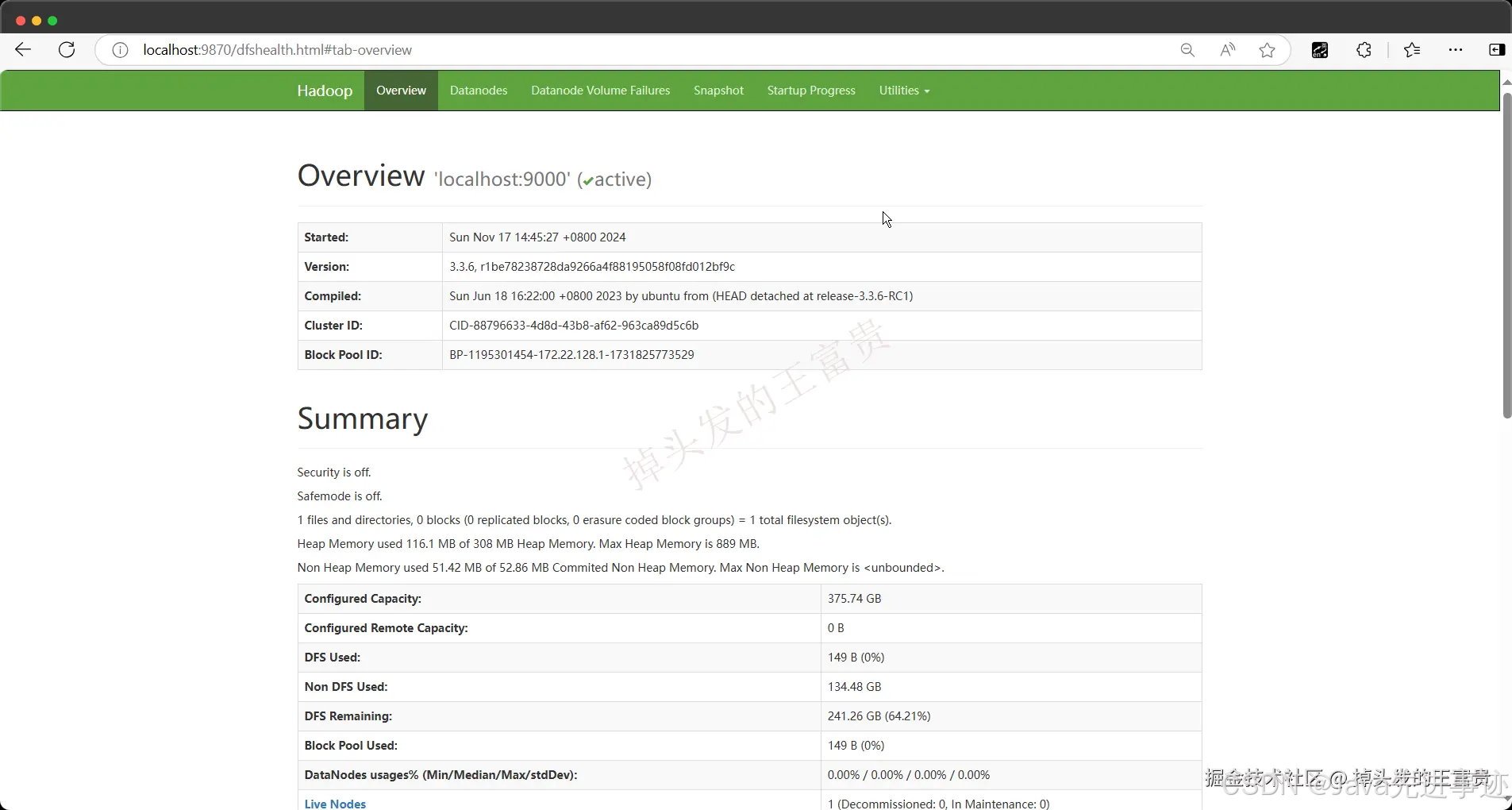Viewport: 1512px width, 810px height.
Task: Minimize window with the yellow button
Action: coord(37,21)
